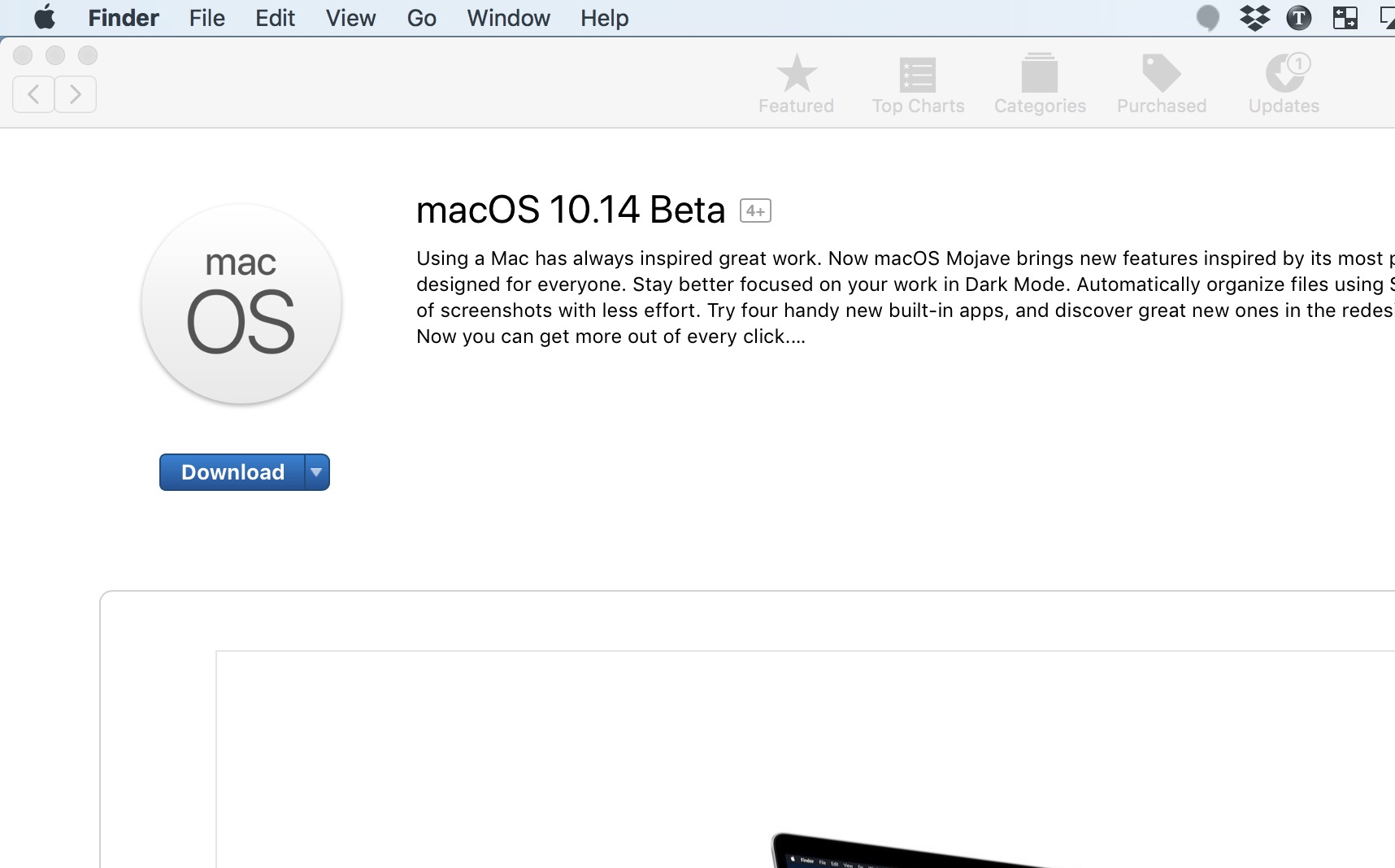Image resolution: width=1395 pixels, height=868 pixels.
Task: Click the grey speech bubble menu bar icon
Action: coord(1208,18)
